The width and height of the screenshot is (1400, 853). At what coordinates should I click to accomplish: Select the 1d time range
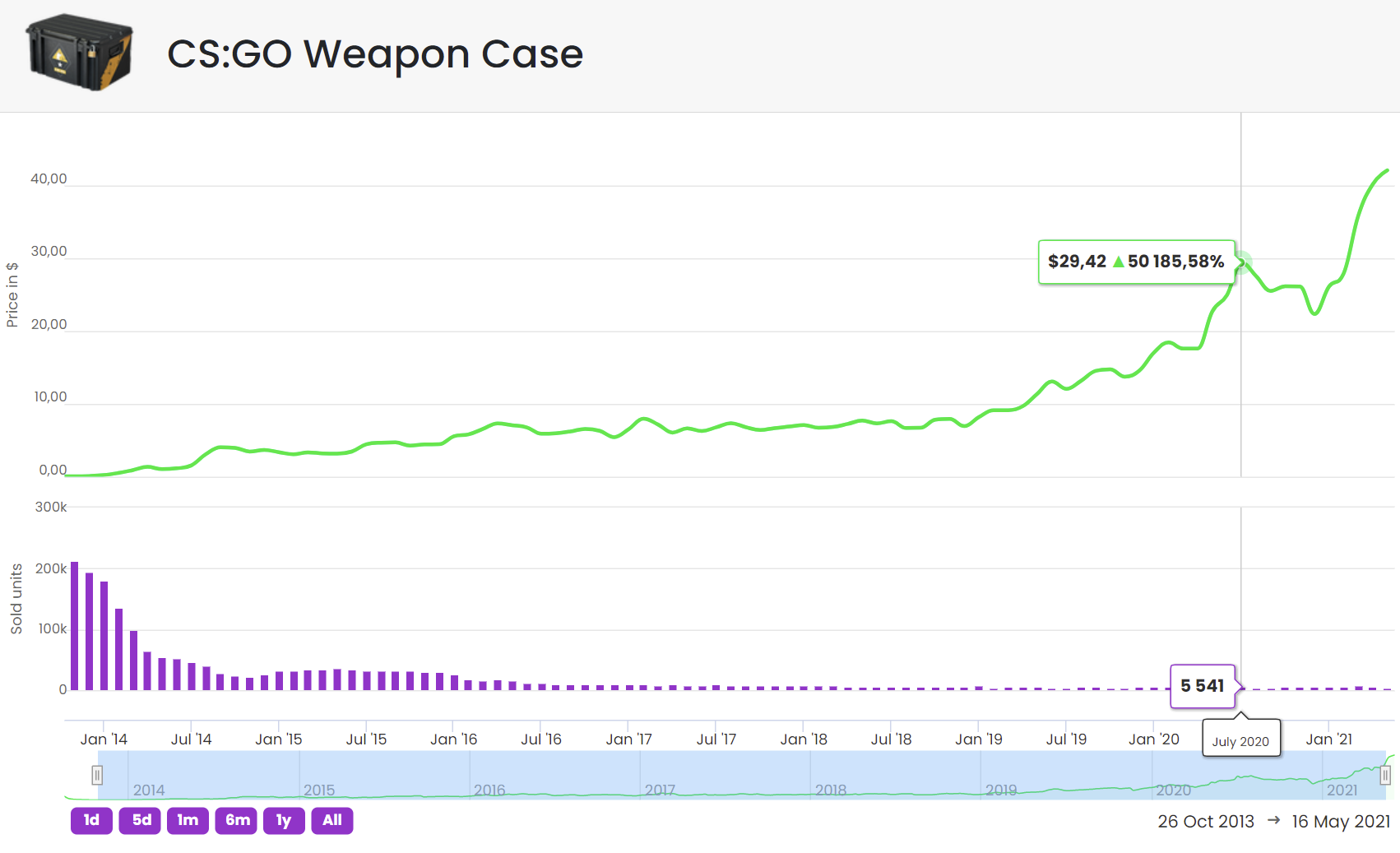pos(91,820)
